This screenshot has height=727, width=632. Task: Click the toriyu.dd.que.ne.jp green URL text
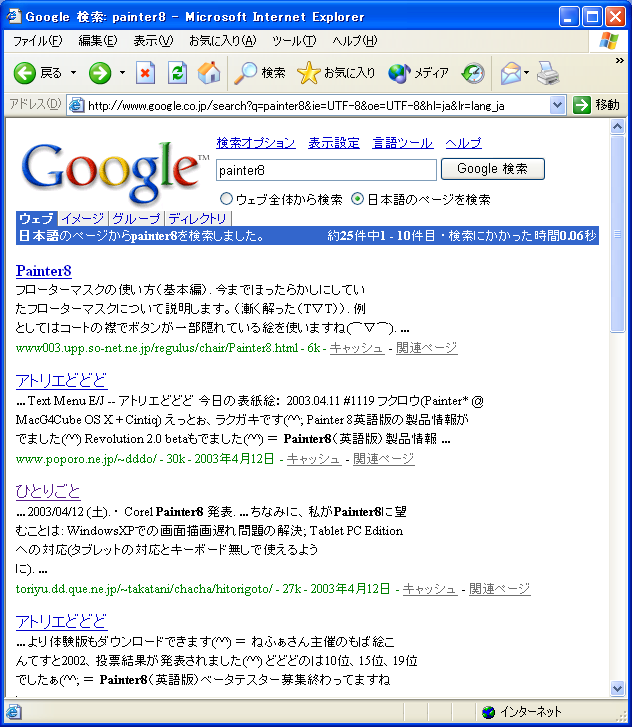coord(144,589)
